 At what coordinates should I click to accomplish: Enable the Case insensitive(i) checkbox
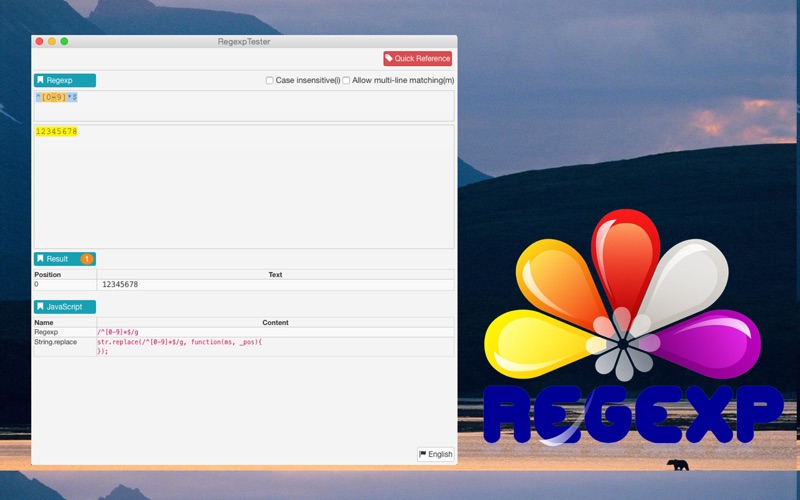(x=269, y=80)
